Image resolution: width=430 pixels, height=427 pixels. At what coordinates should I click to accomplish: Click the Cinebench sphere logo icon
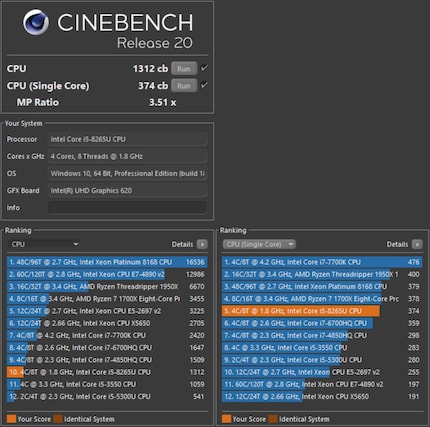(36, 22)
